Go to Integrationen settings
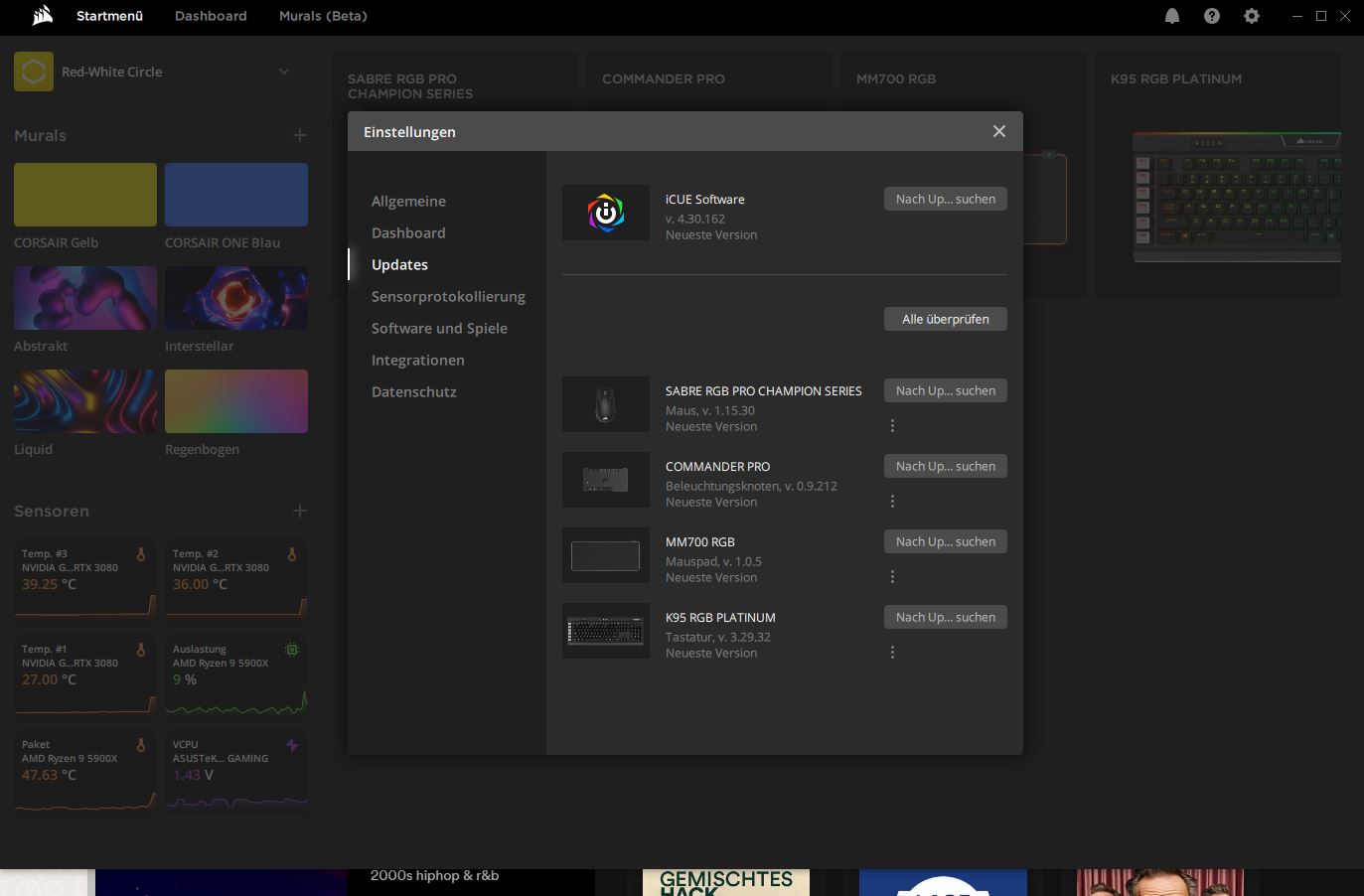 (x=418, y=360)
